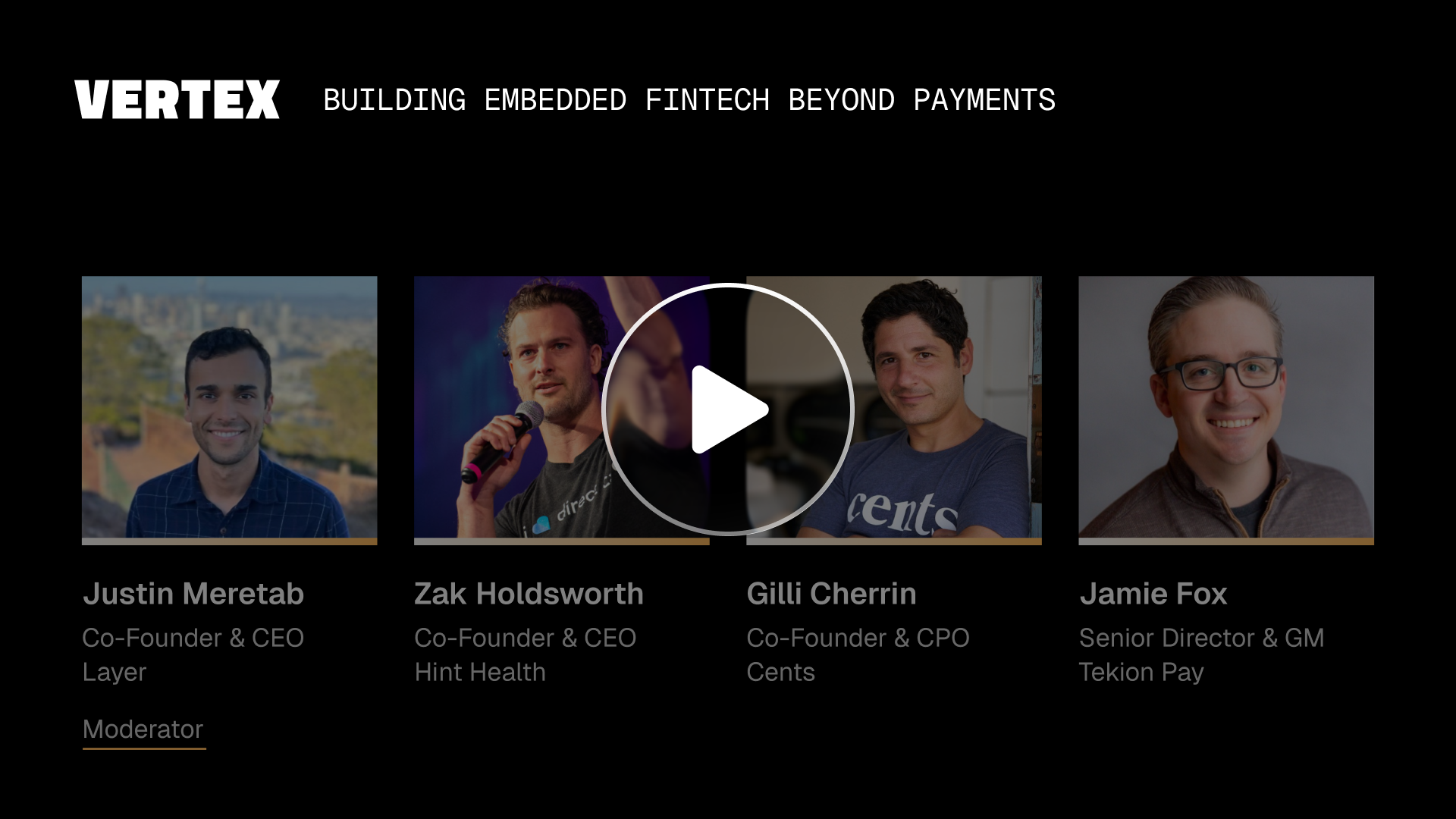Click the name Jamie Fox
This screenshot has width=1456, height=819.
tap(1153, 594)
